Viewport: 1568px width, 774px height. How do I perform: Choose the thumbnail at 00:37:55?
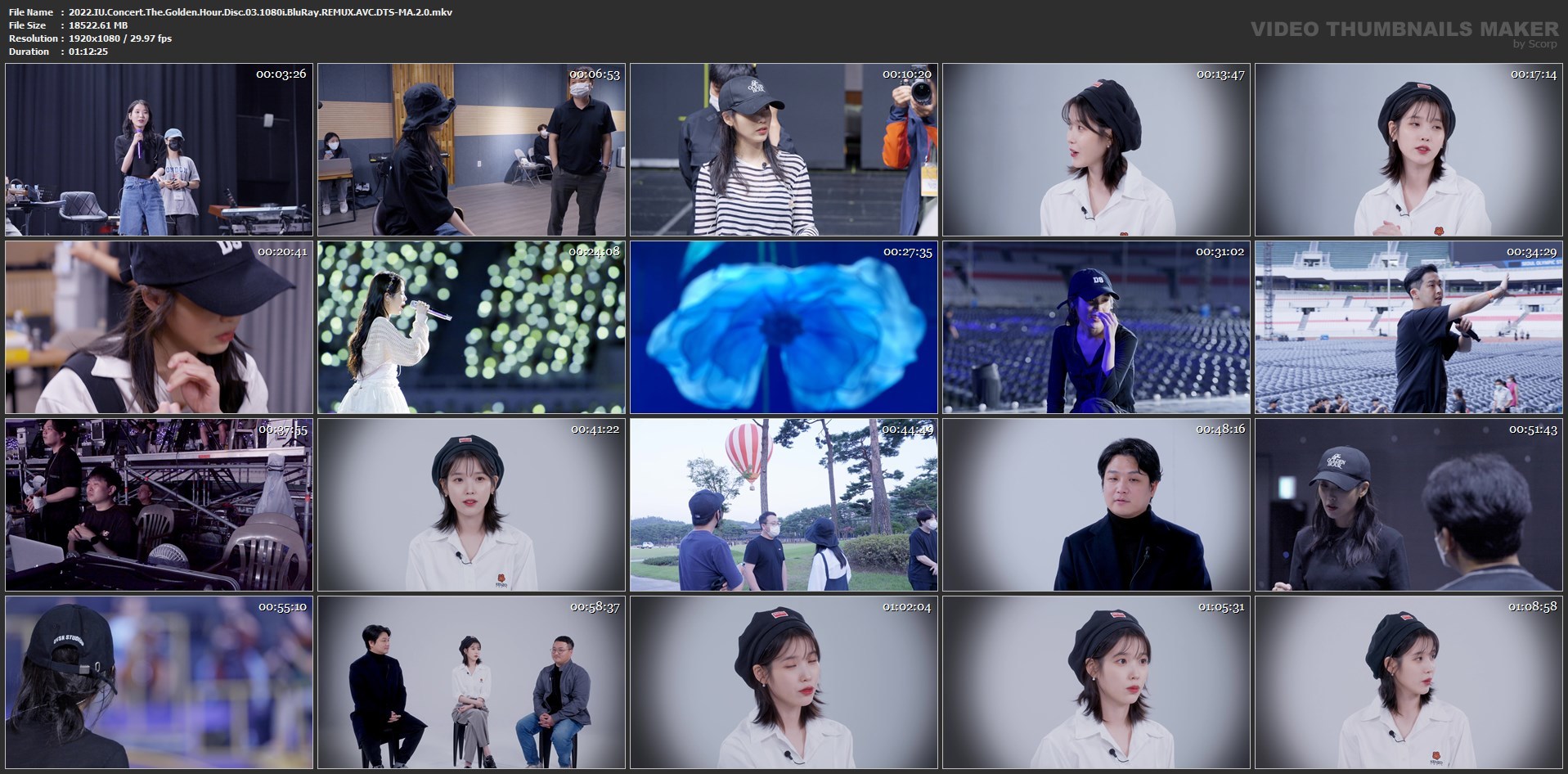click(159, 505)
